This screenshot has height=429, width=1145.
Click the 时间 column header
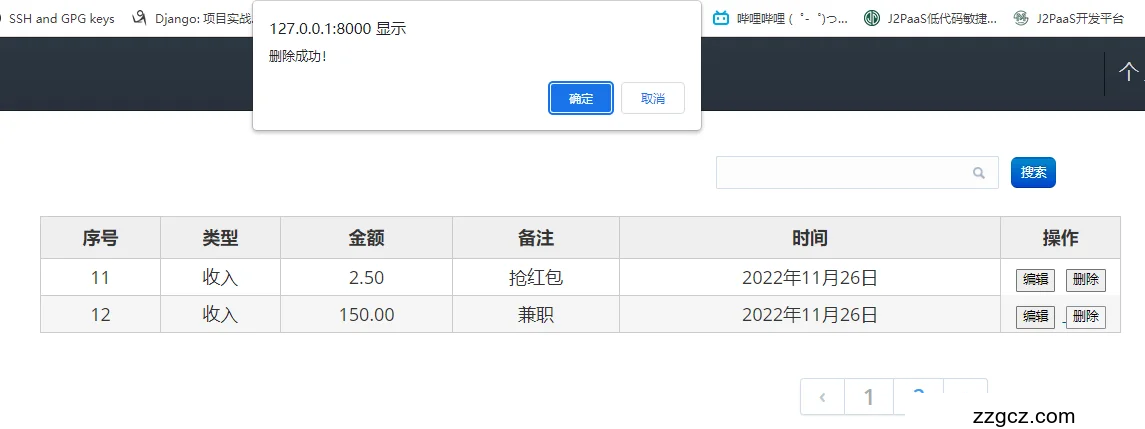[809, 238]
